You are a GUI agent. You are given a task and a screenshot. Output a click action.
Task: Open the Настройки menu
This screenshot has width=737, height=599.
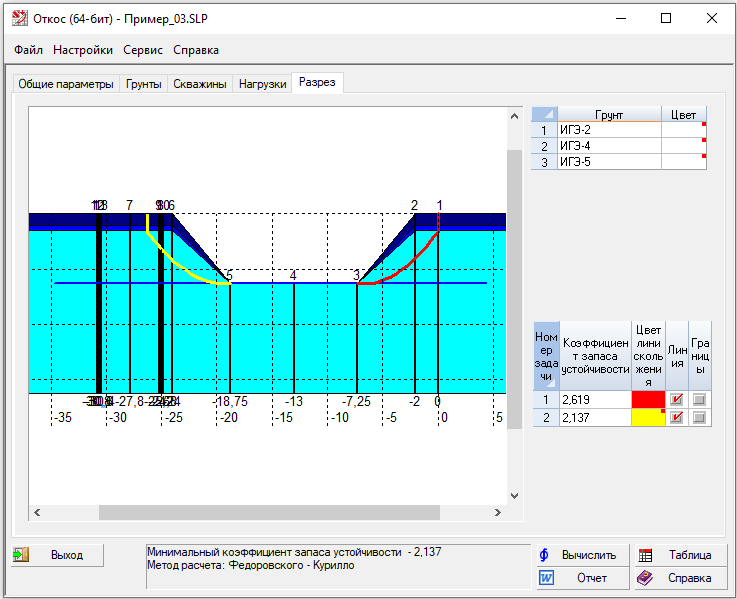click(x=83, y=50)
